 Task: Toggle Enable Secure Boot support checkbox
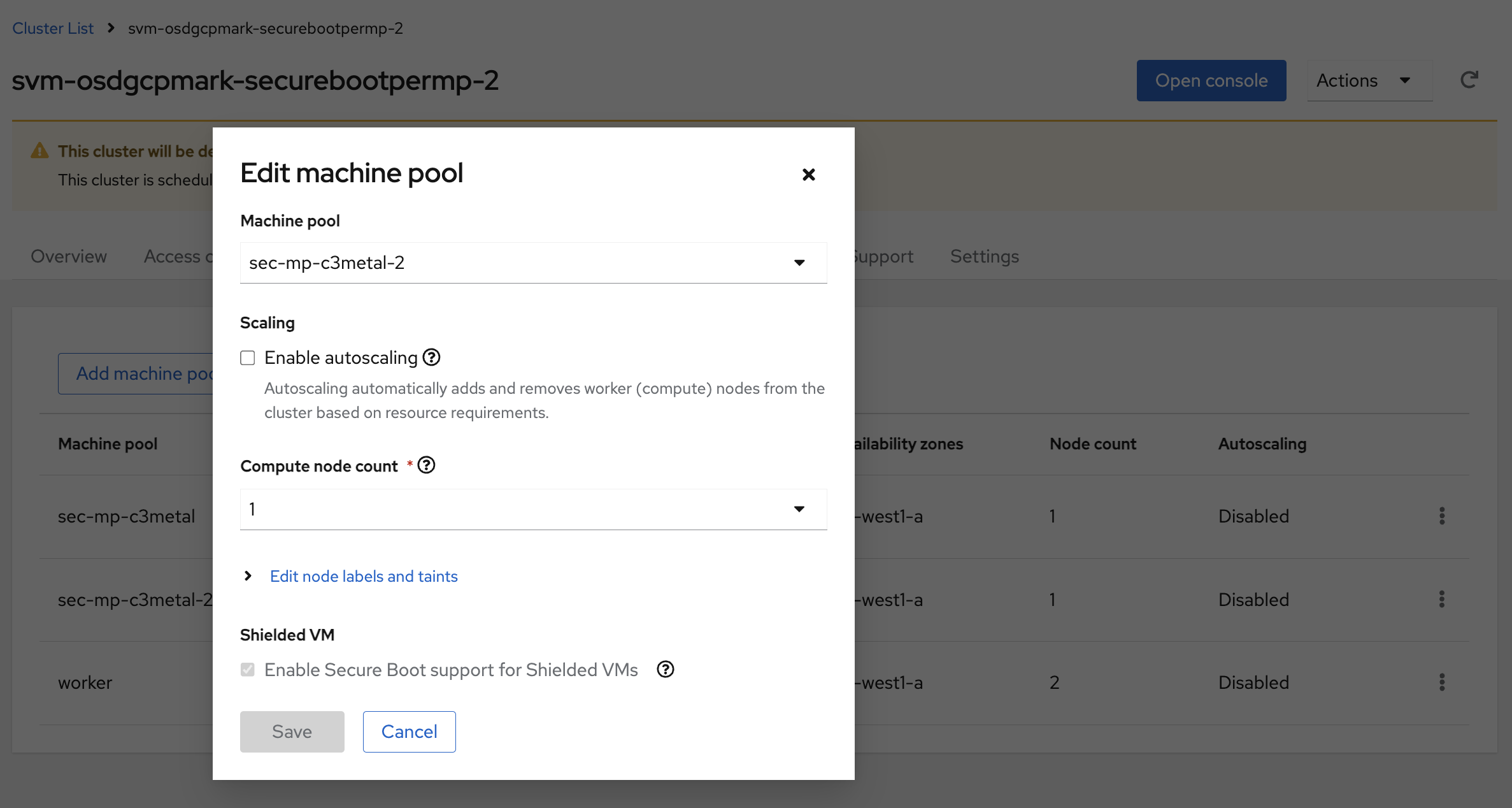tap(248, 670)
